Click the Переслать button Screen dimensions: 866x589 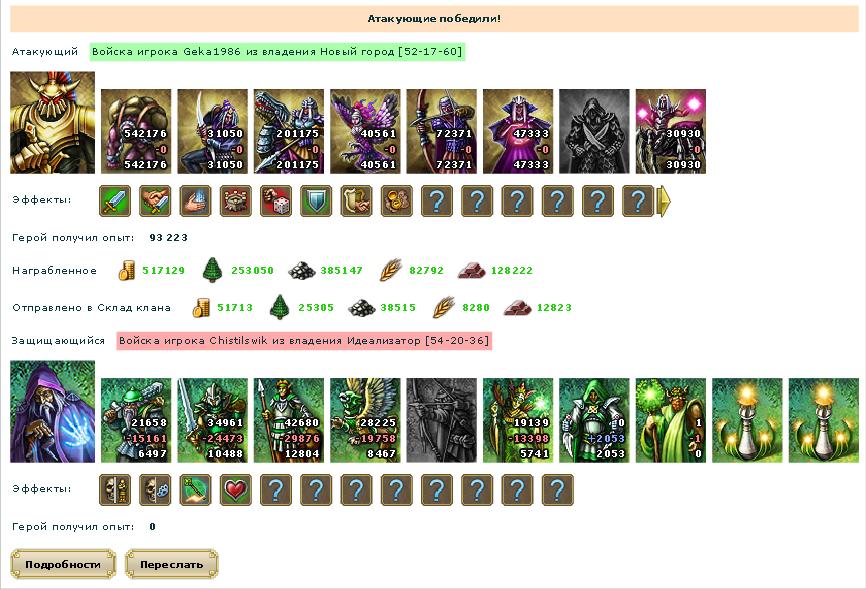[171, 564]
